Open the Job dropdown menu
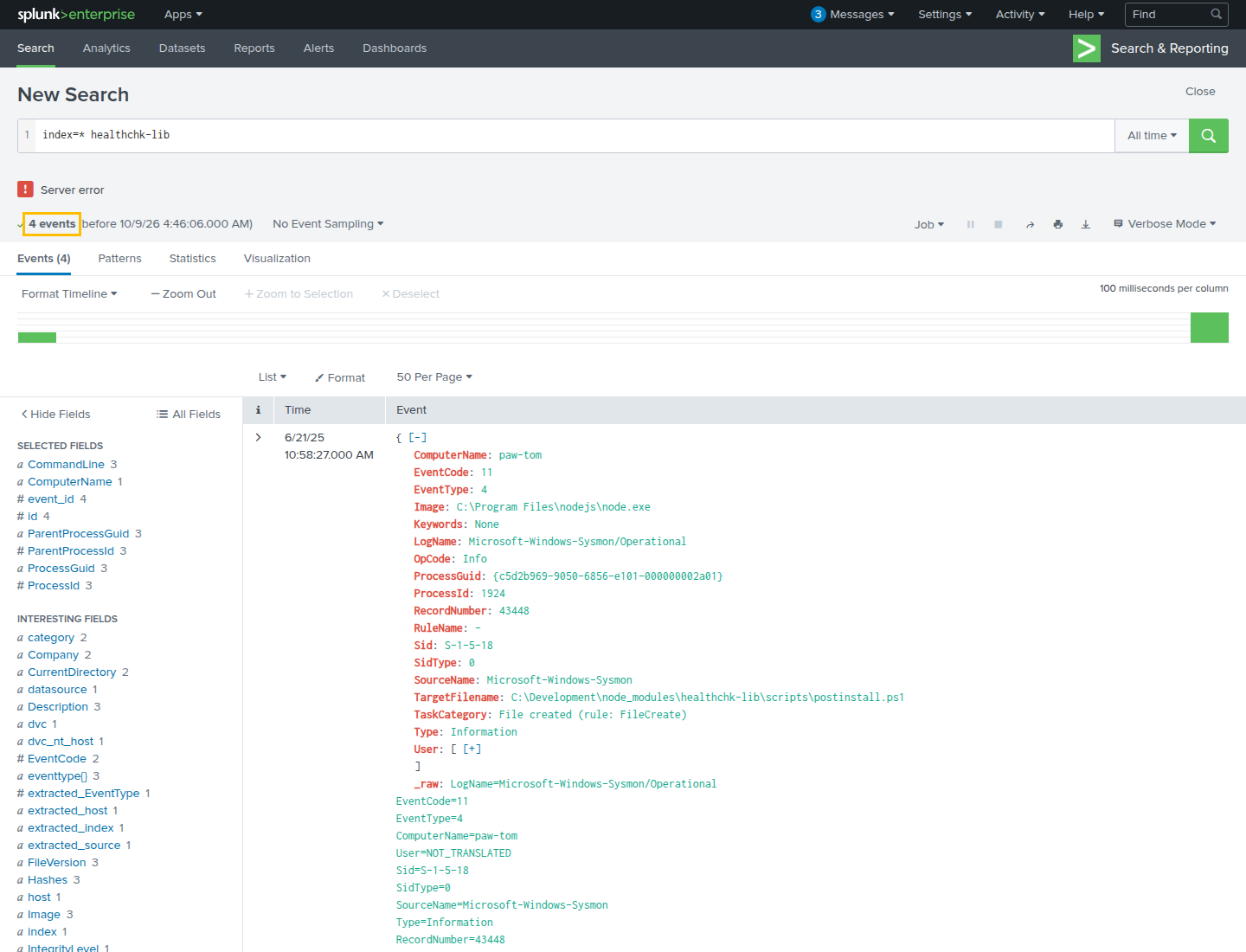The height and width of the screenshot is (952, 1246). click(929, 224)
